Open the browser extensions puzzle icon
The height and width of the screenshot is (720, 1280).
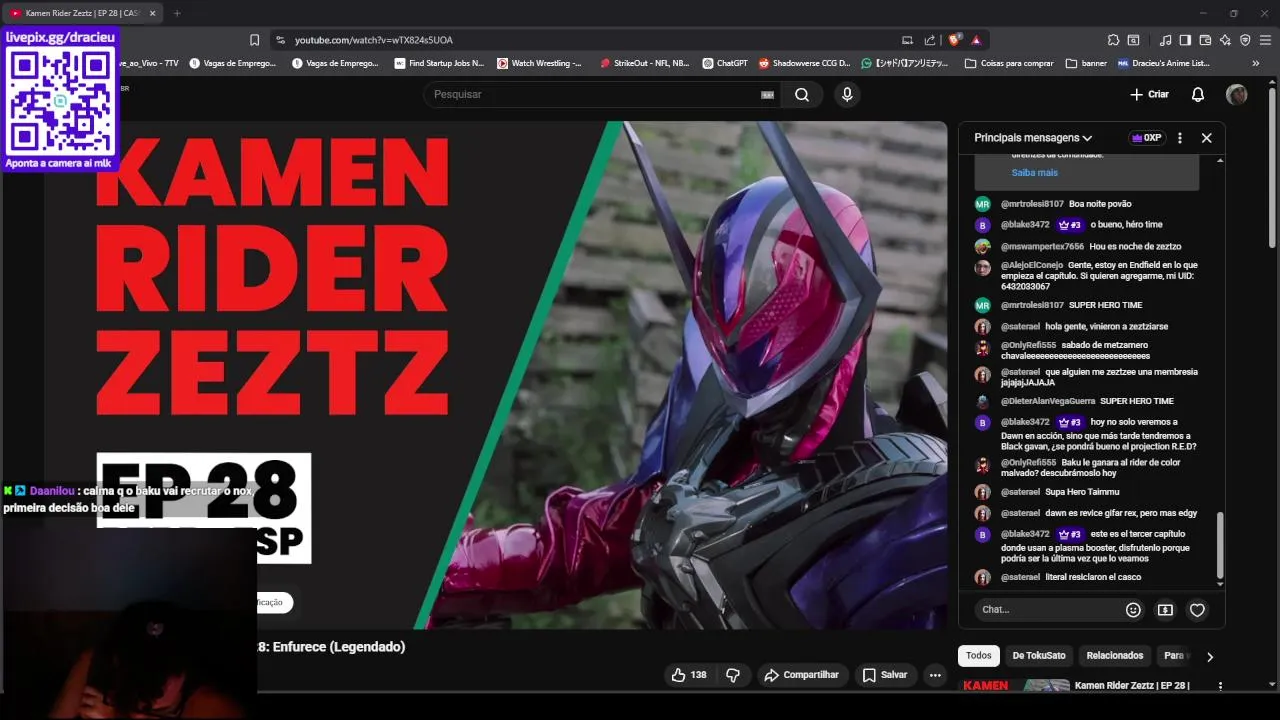coord(1113,40)
